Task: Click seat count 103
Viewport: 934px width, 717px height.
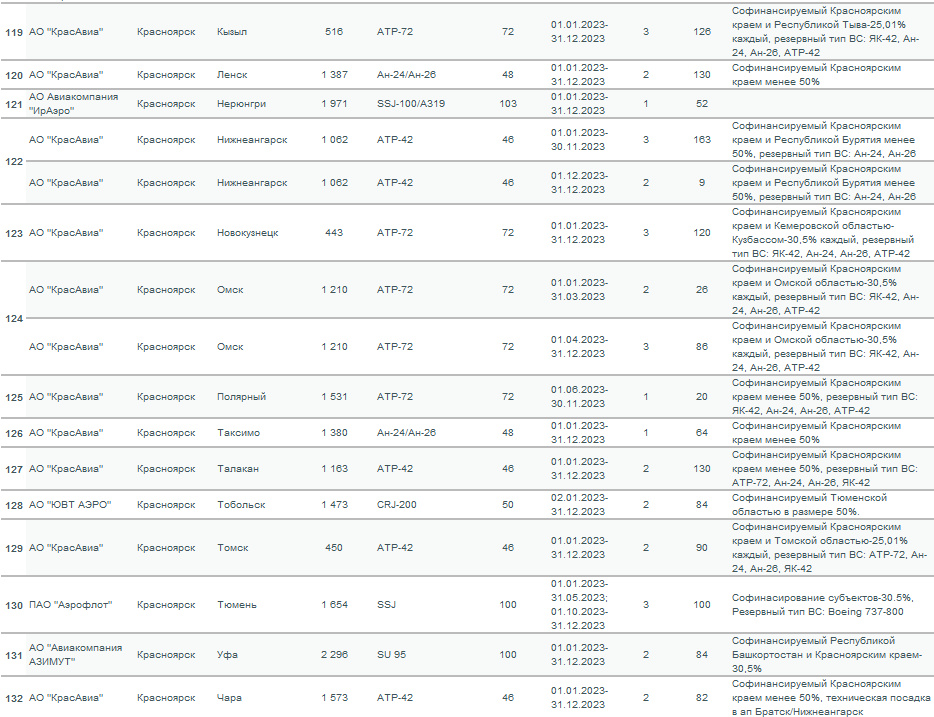Action: (x=508, y=104)
